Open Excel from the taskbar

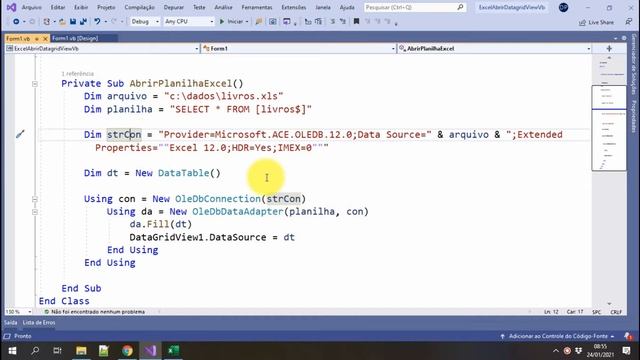coord(173,351)
